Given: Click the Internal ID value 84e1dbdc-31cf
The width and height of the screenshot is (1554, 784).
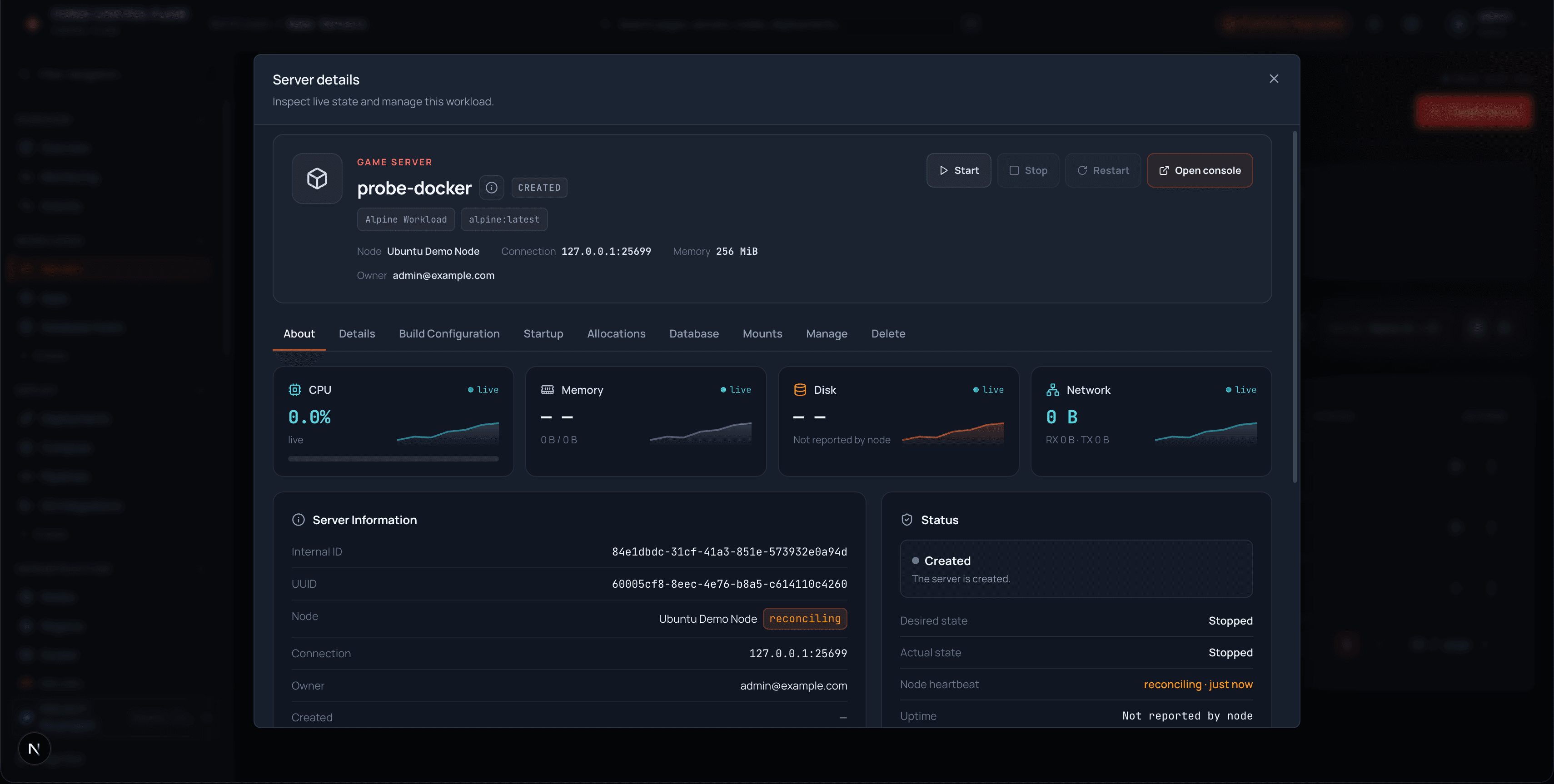Looking at the screenshot, I should 729,552.
